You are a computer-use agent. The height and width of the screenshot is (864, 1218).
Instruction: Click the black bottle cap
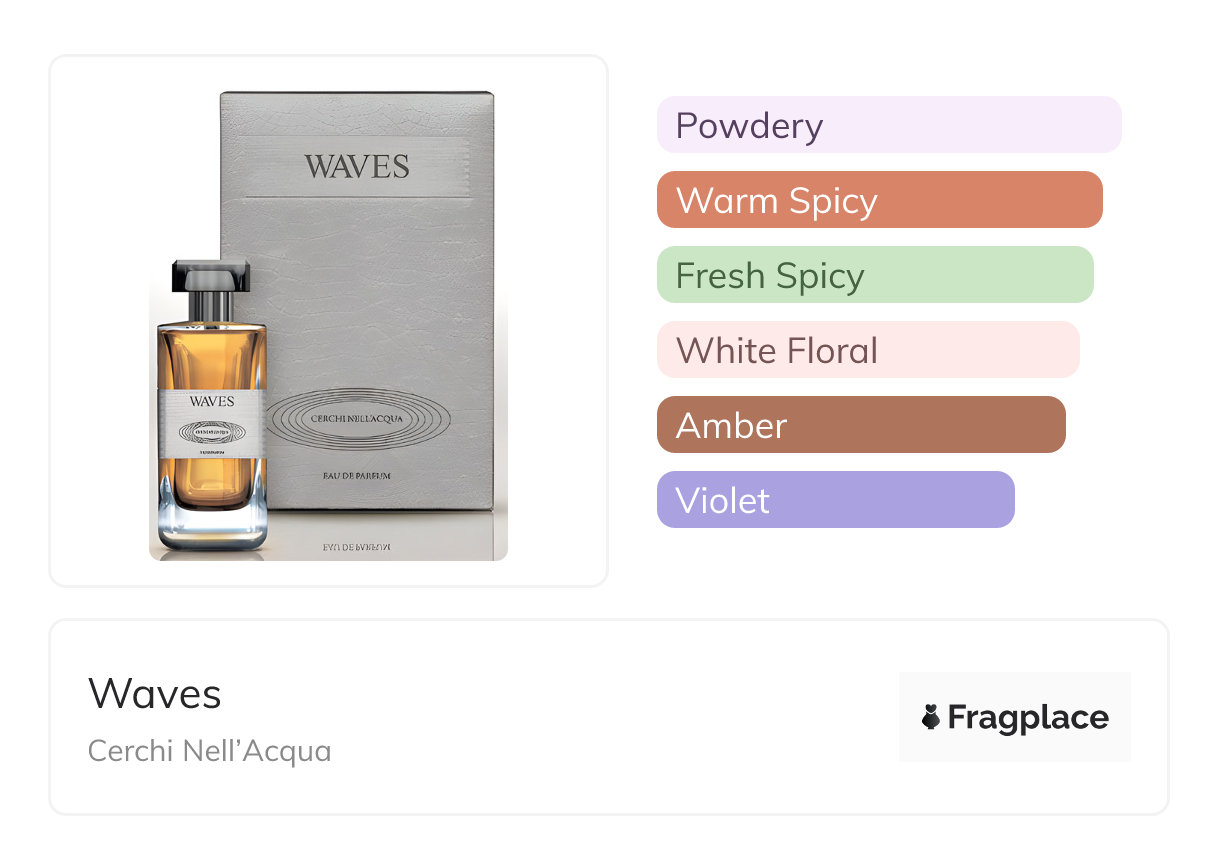tap(211, 275)
